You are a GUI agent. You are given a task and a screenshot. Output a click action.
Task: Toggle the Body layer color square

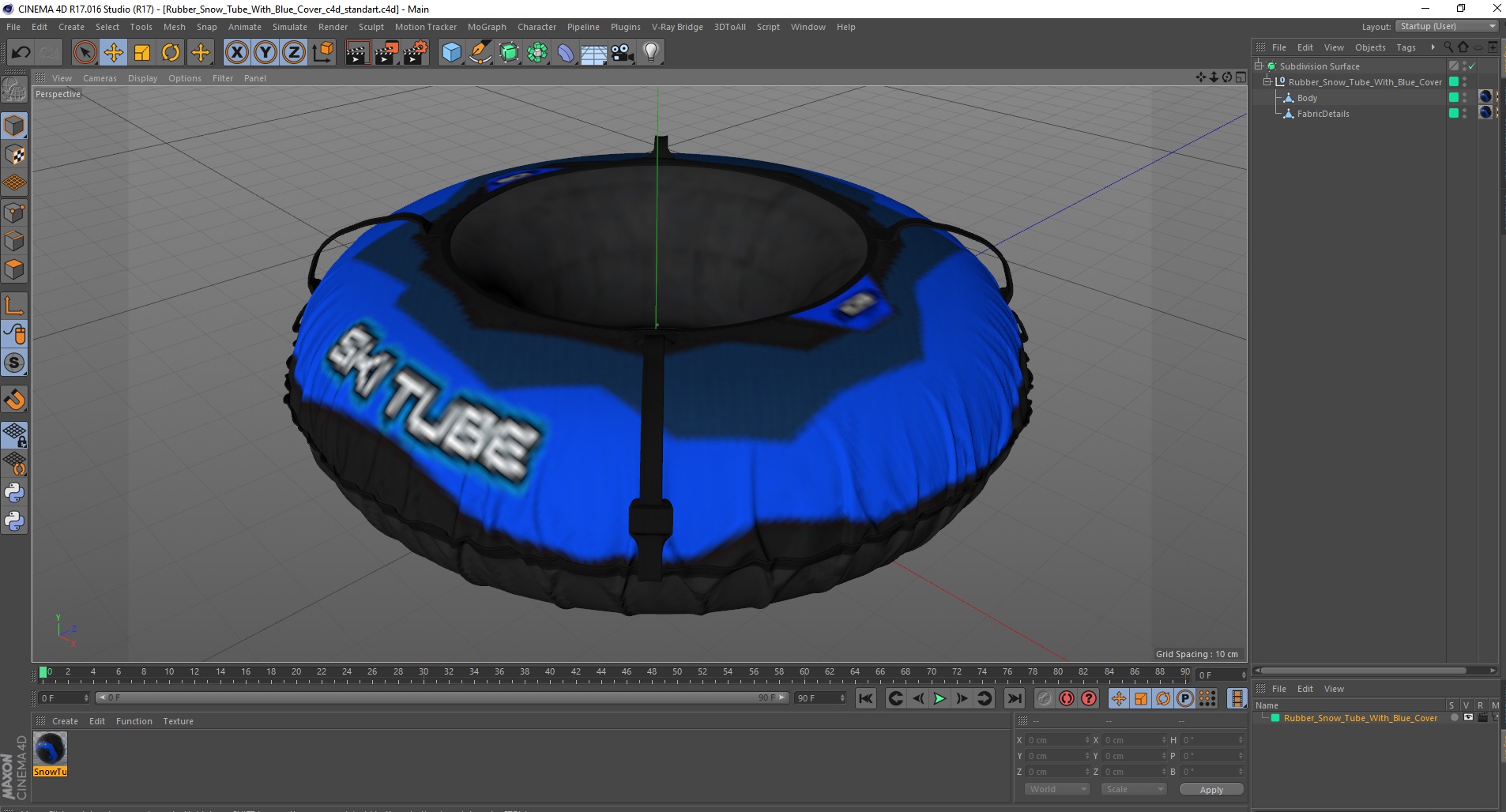(1453, 97)
